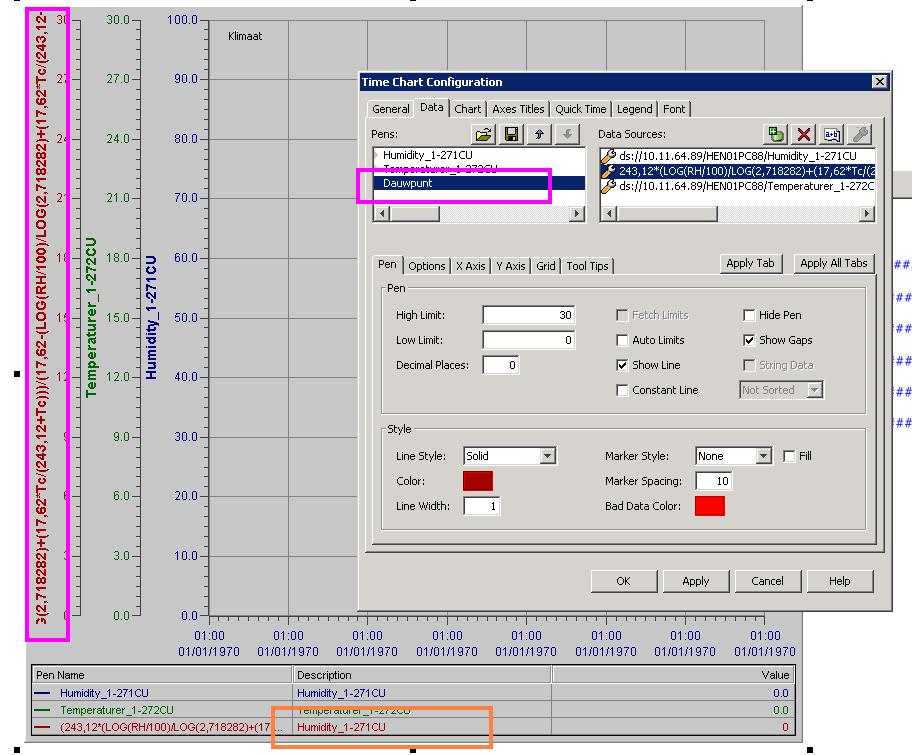Pick the pen line Color swatch
The height and width of the screenshot is (755, 912).
coord(477,481)
